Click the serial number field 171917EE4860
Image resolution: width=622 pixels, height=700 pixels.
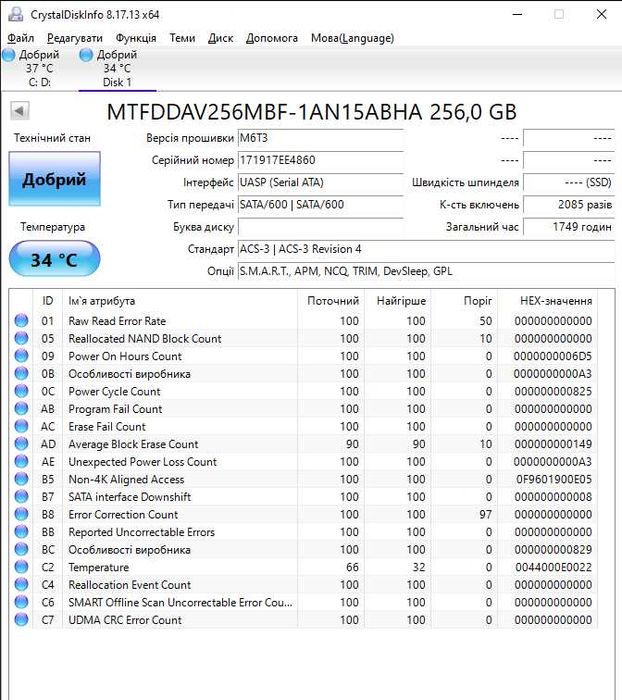coord(321,160)
